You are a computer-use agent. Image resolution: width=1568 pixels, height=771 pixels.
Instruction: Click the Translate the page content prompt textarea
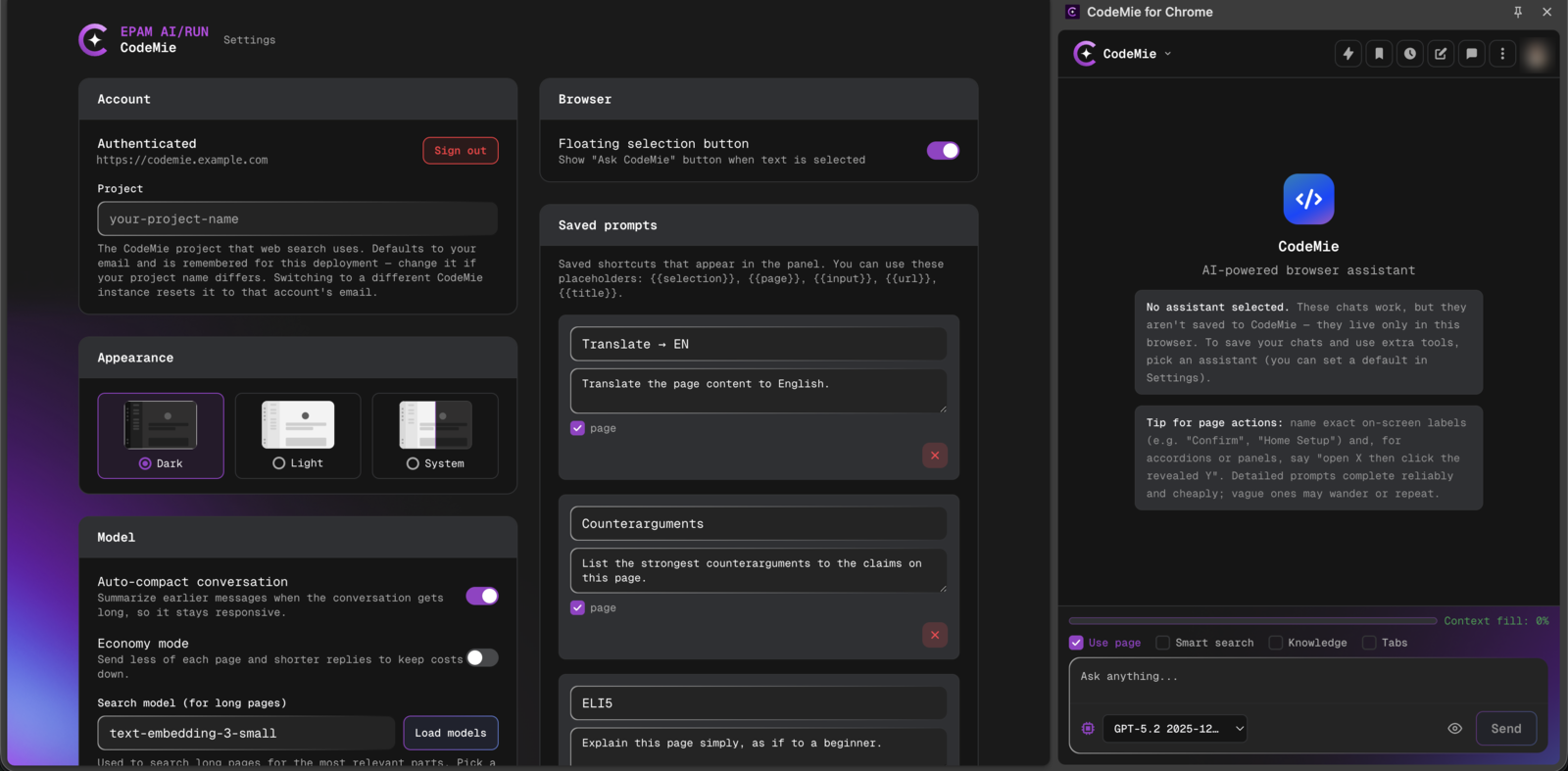759,391
